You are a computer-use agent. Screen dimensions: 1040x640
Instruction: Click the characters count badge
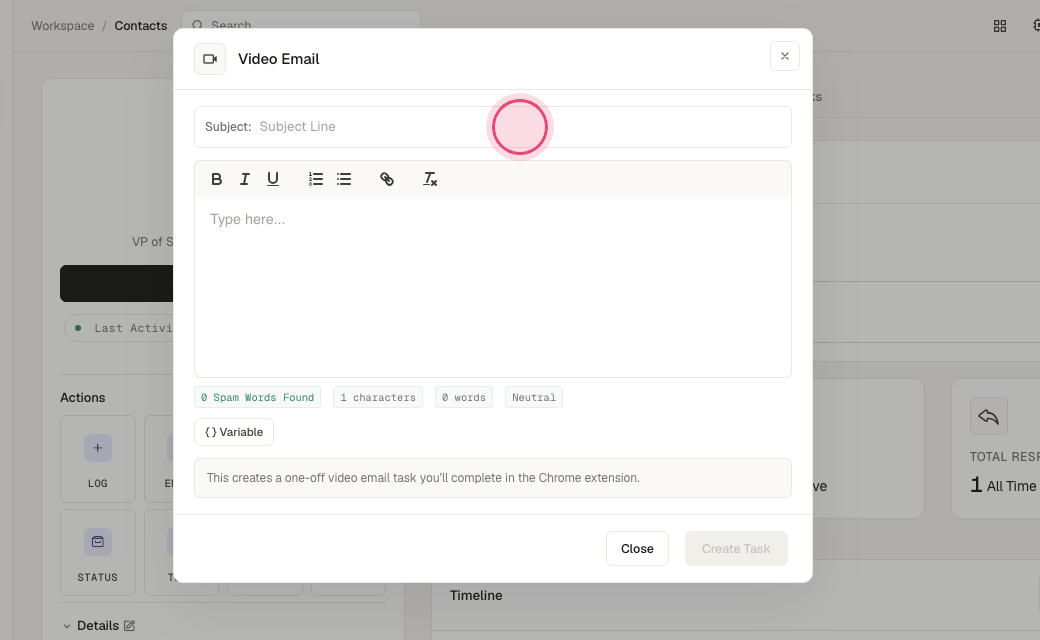click(378, 397)
